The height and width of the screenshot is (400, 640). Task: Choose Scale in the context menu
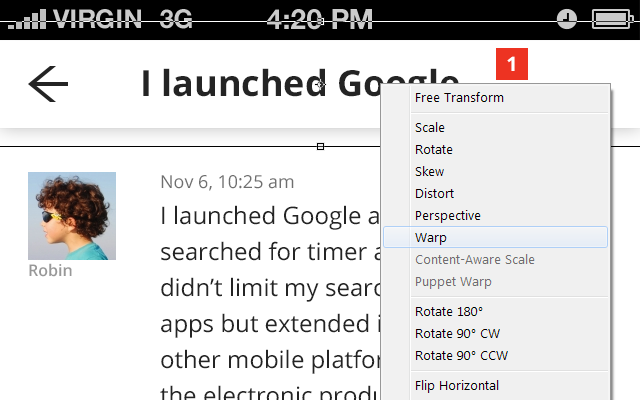430,128
